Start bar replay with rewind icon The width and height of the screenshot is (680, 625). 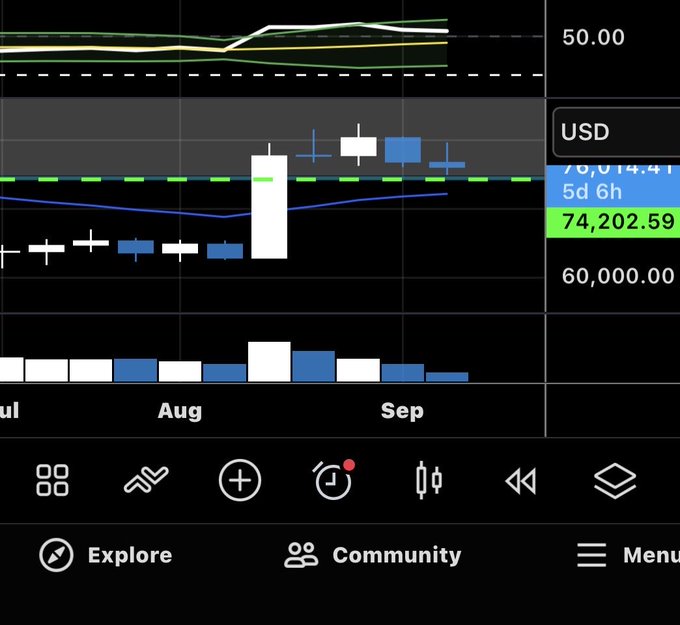coord(521,481)
